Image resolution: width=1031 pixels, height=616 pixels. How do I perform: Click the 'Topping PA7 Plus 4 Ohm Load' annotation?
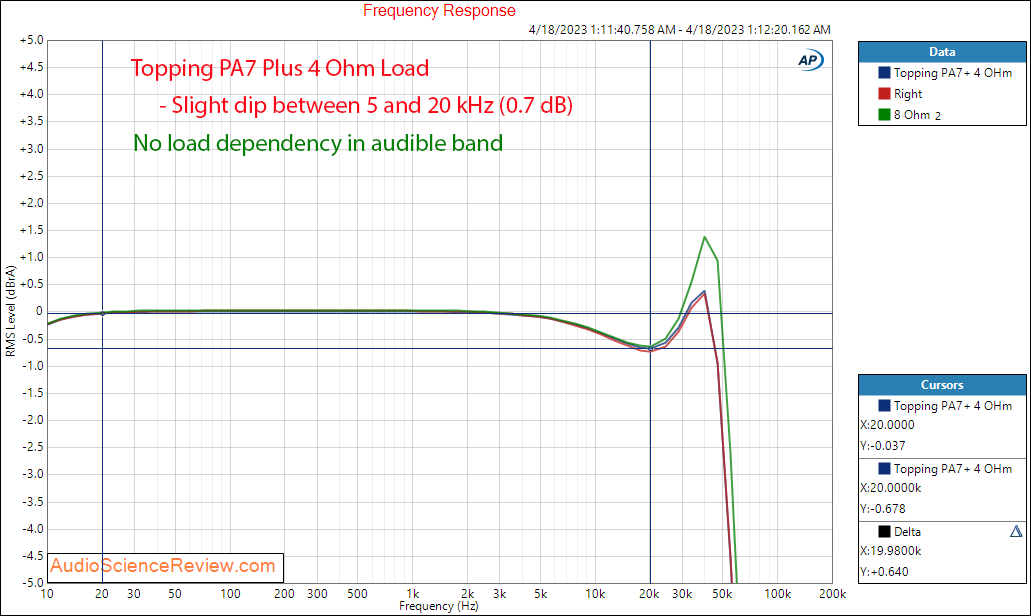(280, 68)
